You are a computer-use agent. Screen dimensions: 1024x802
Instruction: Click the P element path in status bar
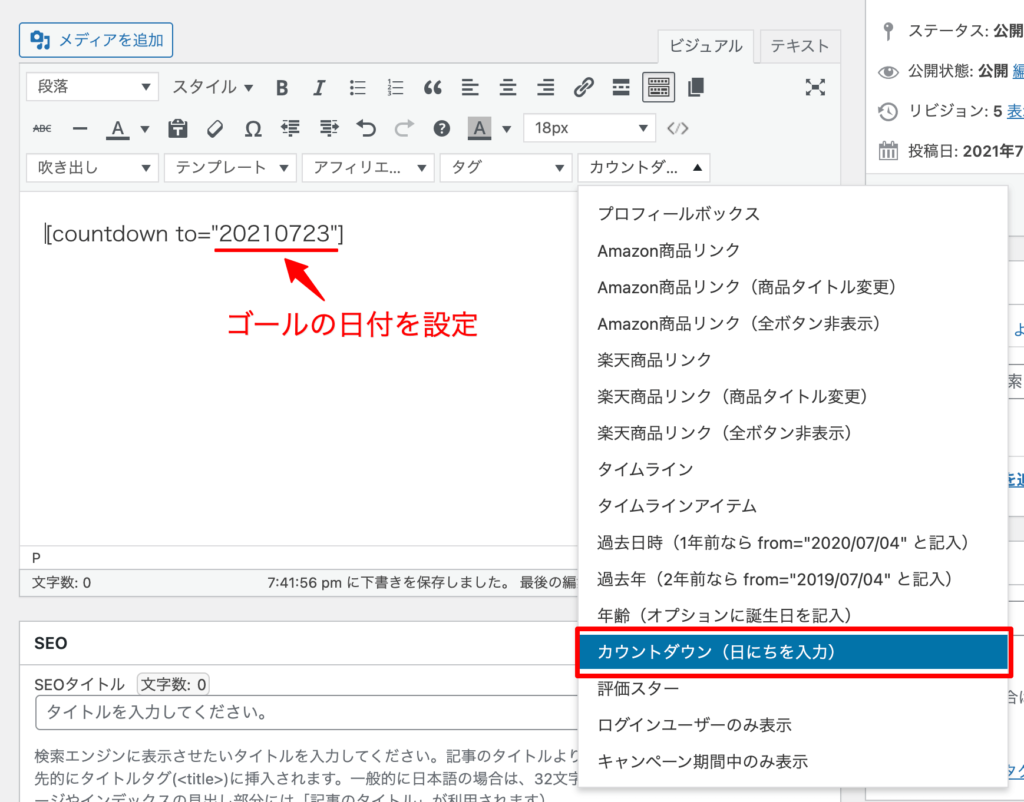pyautogui.click(x=36, y=558)
